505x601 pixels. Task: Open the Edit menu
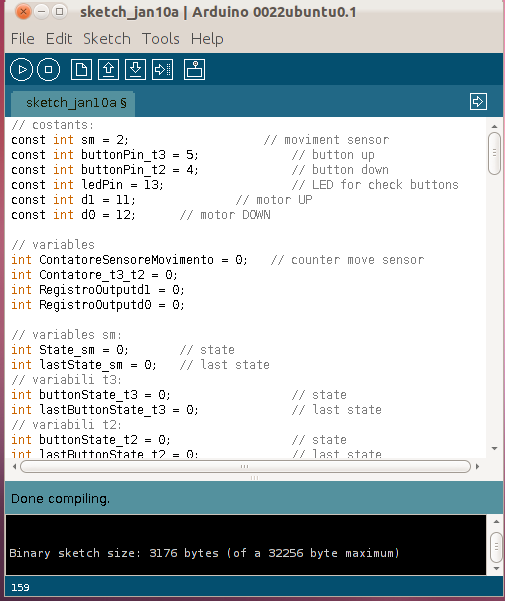(59, 39)
